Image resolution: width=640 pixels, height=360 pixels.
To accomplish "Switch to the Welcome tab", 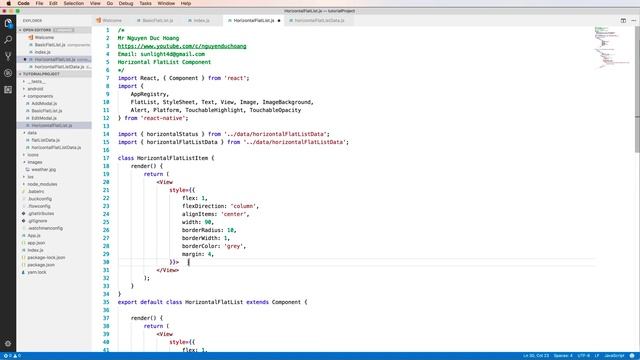I will [109, 20].
